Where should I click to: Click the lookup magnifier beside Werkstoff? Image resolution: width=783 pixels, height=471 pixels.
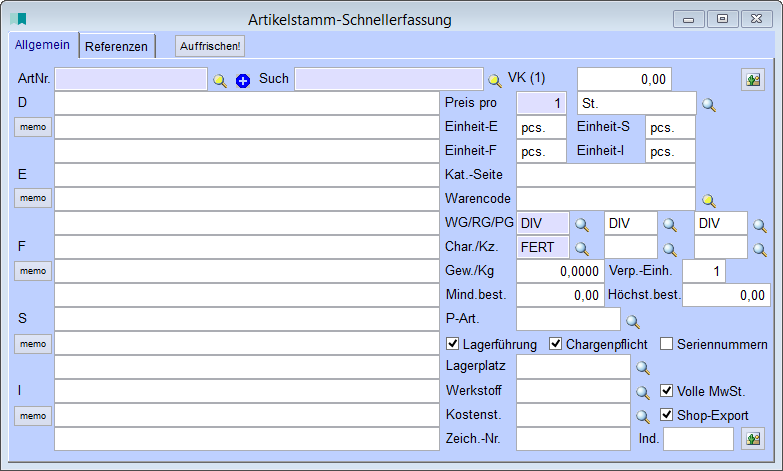tap(643, 393)
